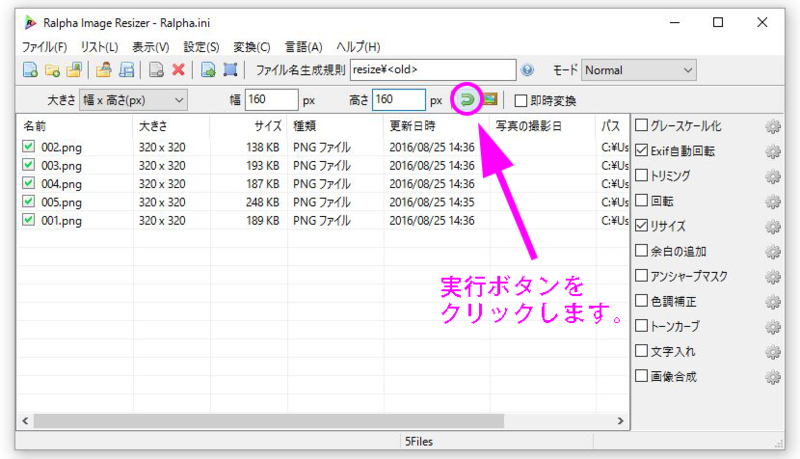800x459 pixels.
Task: Click the ファイル名生成規則 text field
Action: pyautogui.click(x=433, y=70)
